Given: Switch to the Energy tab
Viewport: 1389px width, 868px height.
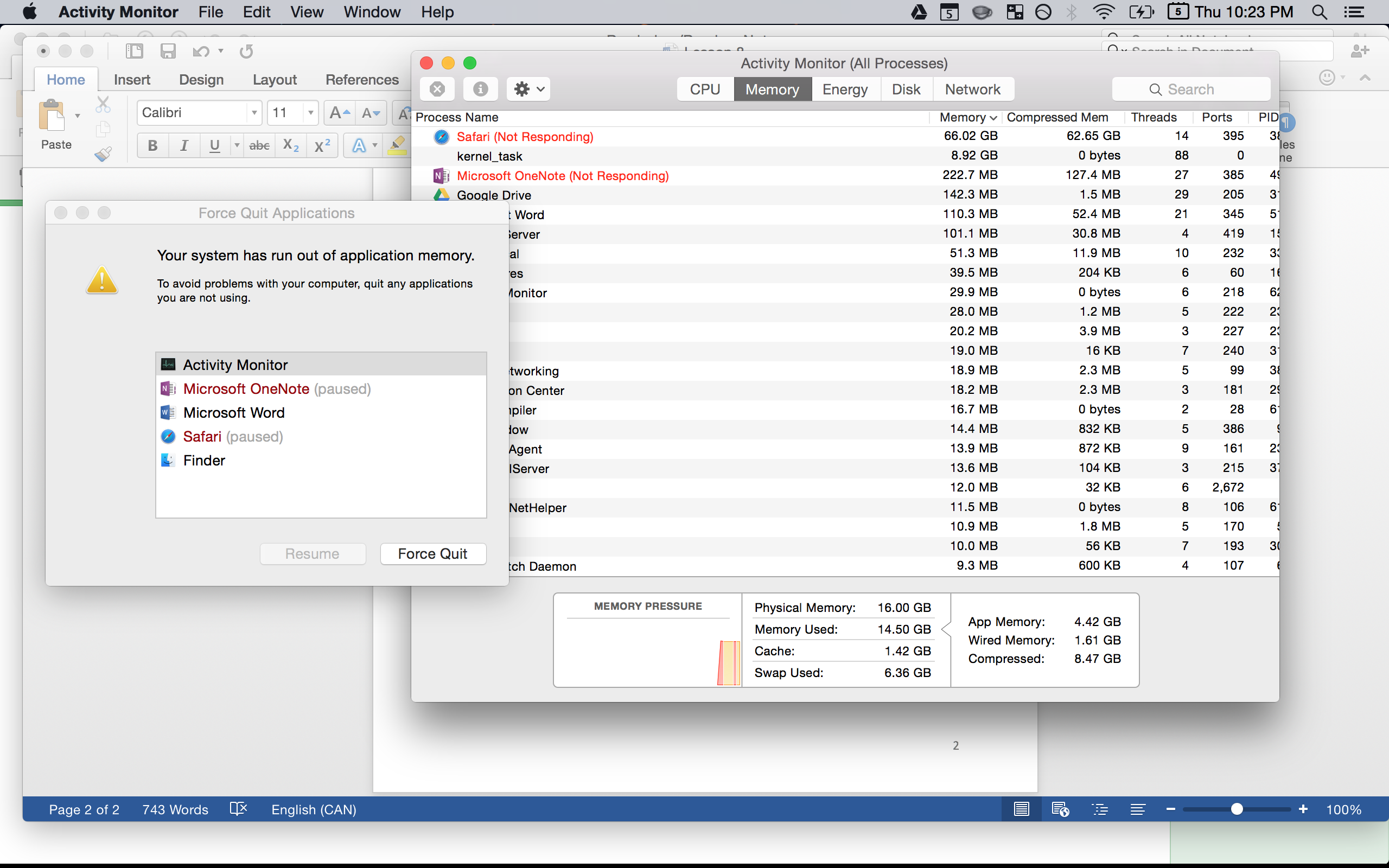Looking at the screenshot, I should pyautogui.click(x=845, y=89).
